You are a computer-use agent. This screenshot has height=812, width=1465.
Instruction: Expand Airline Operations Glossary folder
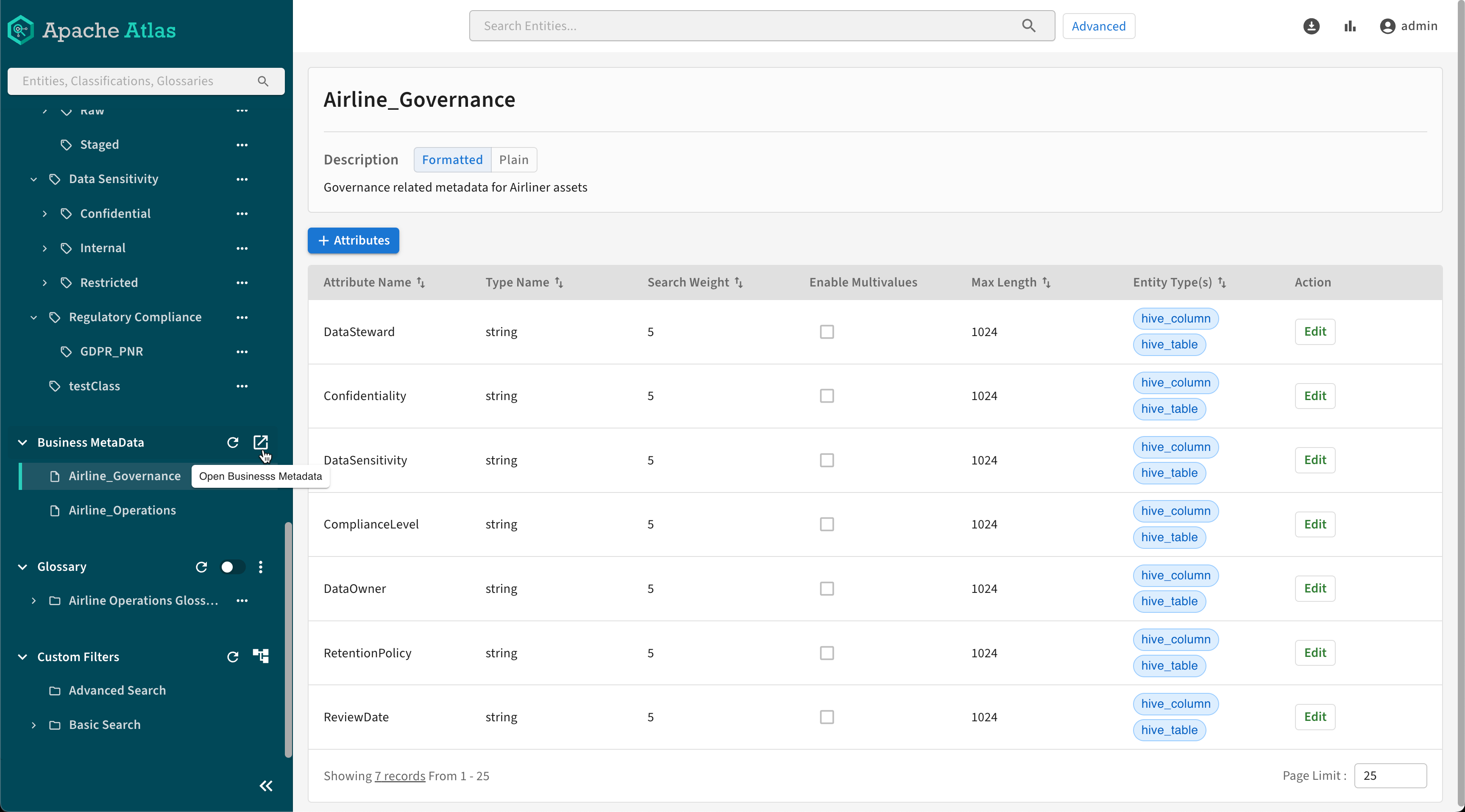tap(33, 601)
